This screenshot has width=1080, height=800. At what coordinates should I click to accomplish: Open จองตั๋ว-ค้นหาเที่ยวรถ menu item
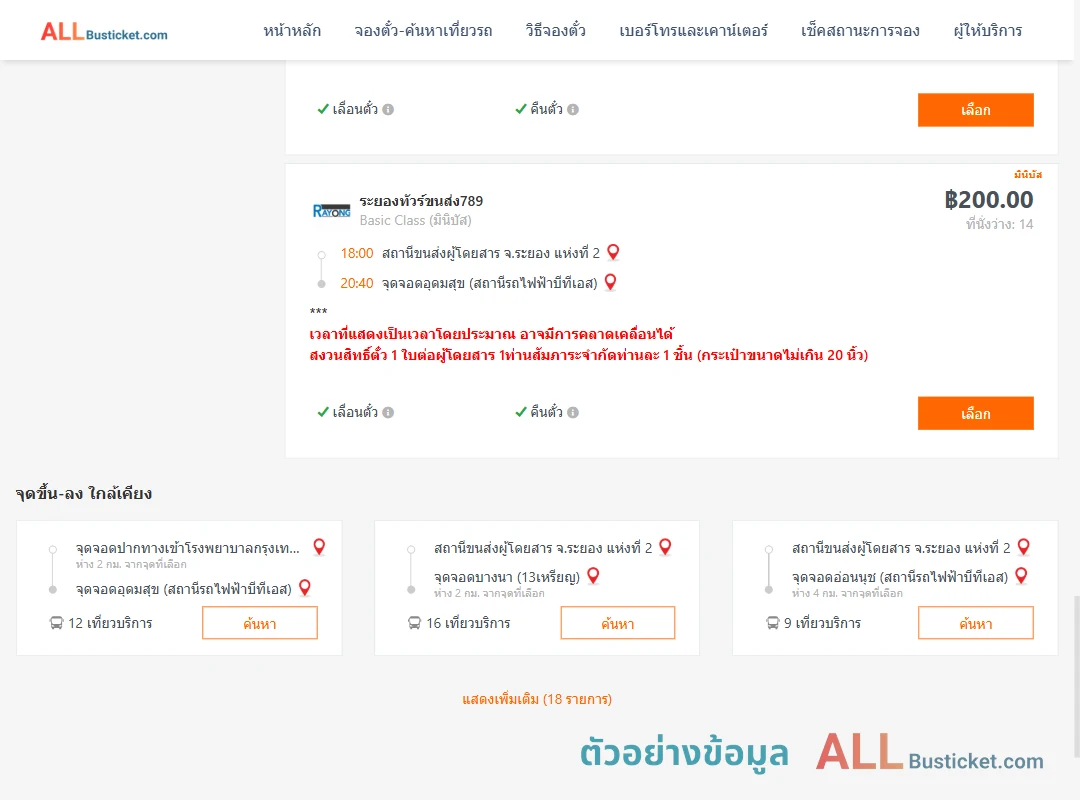tap(423, 30)
